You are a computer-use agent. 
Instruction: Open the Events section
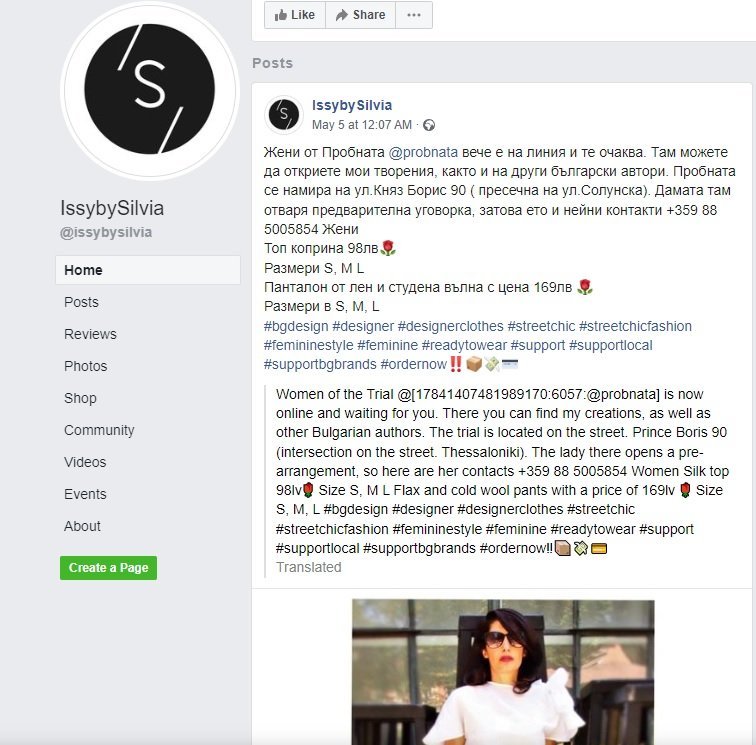(85, 494)
